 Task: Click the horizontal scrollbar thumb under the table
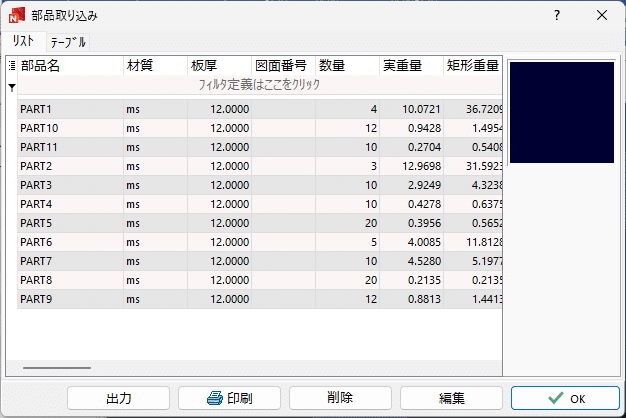pyautogui.click(x=57, y=368)
